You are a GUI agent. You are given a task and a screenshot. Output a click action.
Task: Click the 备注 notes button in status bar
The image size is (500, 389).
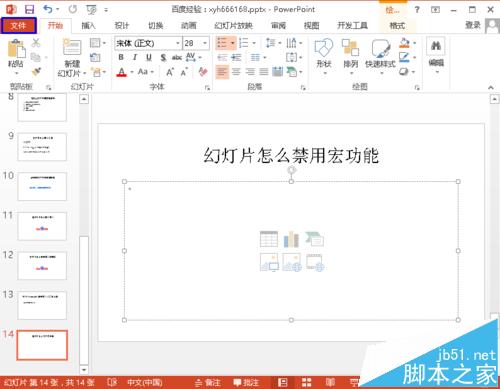coord(208,383)
